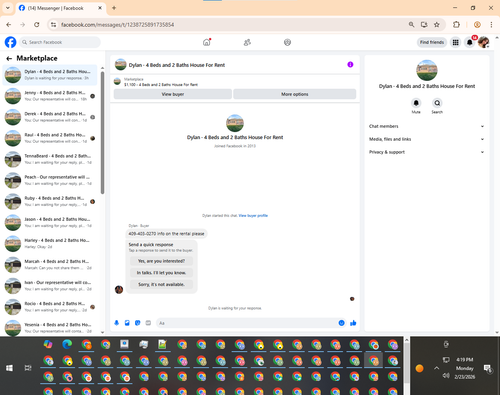The image size is (500, 395).
Task: Open the Jenny conversation in the chat list
Action: click(50, 96)
